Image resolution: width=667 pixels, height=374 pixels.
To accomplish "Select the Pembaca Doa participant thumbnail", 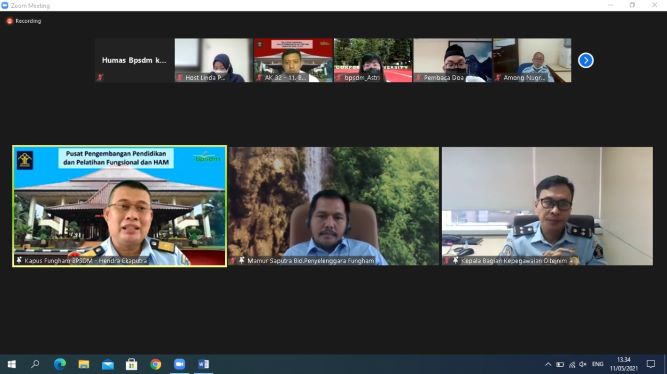I will click(x=453, y=60).
